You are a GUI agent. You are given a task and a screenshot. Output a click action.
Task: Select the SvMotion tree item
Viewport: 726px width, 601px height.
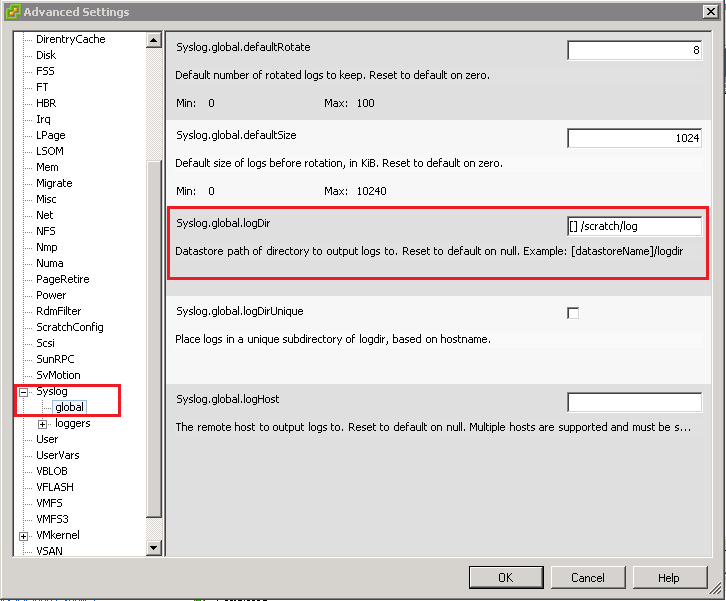point(58,375)
